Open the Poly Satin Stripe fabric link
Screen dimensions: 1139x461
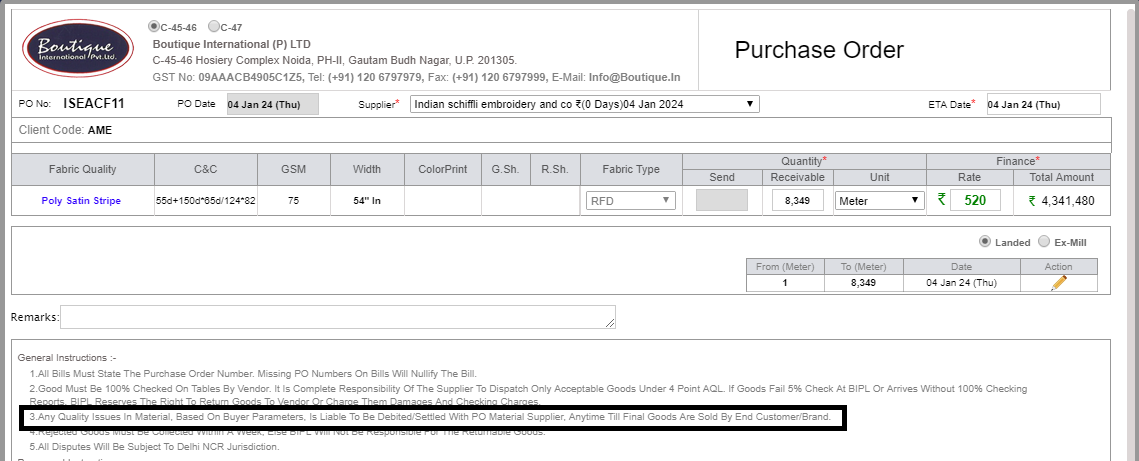[81, 201]
